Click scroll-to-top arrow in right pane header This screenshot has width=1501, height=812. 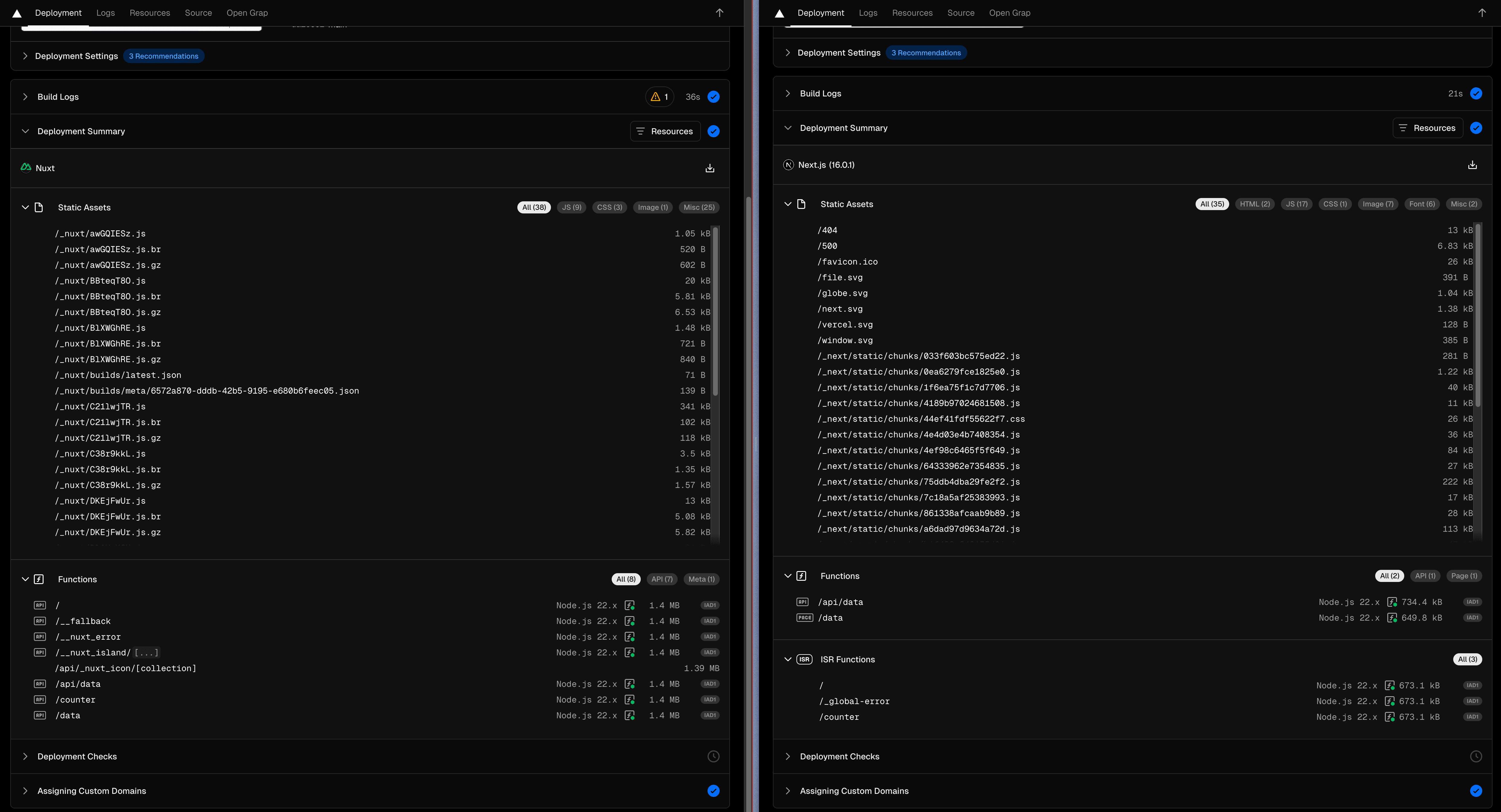[1482, 13]
